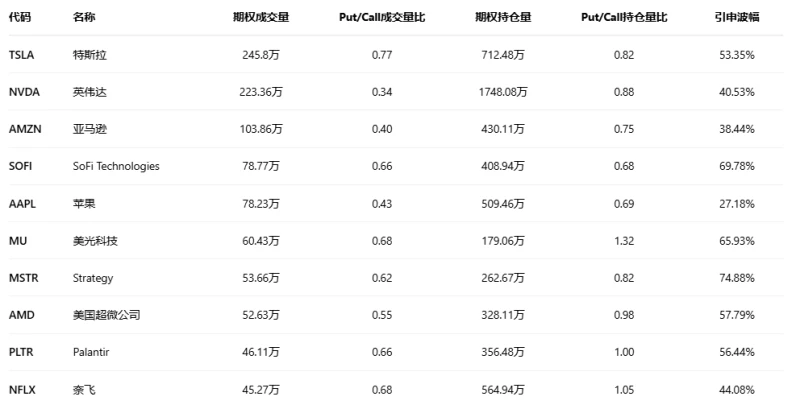The image size is (800, 409).
Task: Select the MU ticker code
Action: coord(17,241)
